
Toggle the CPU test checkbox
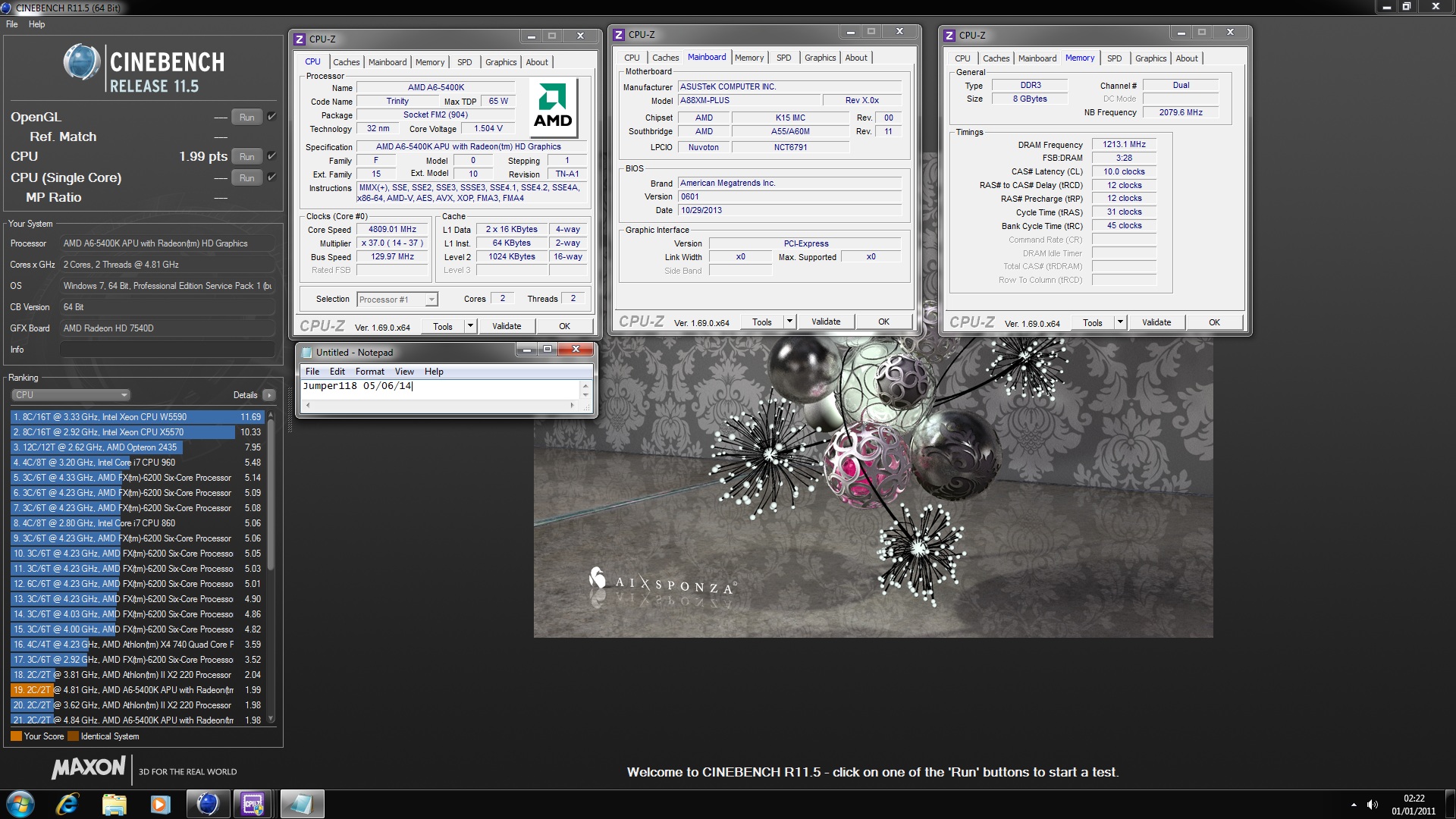(x=271, y=156)
